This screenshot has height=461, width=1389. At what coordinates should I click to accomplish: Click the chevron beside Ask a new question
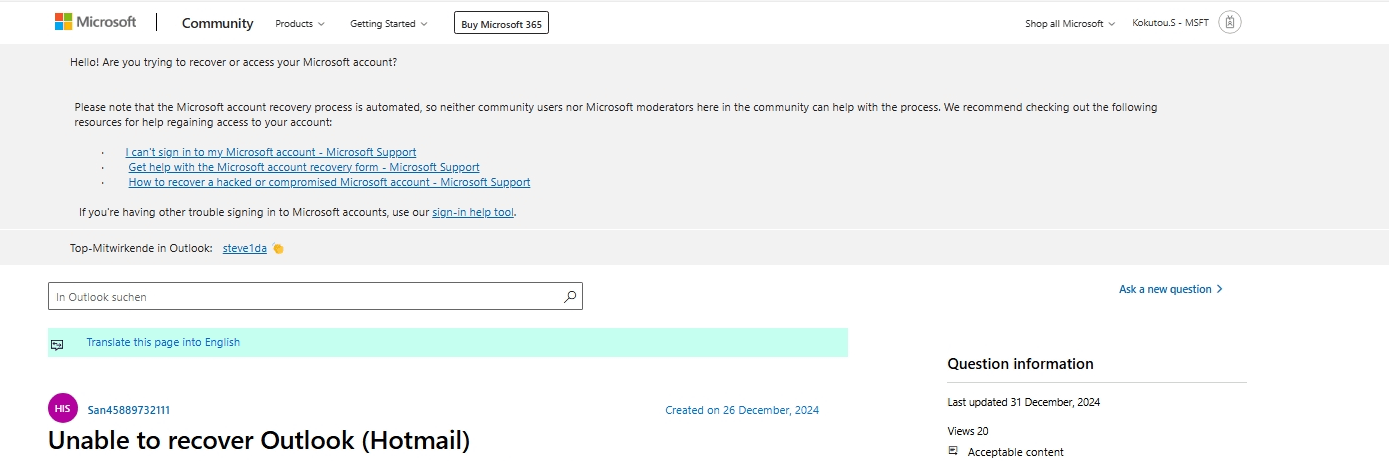click(x=1219, y=289)
